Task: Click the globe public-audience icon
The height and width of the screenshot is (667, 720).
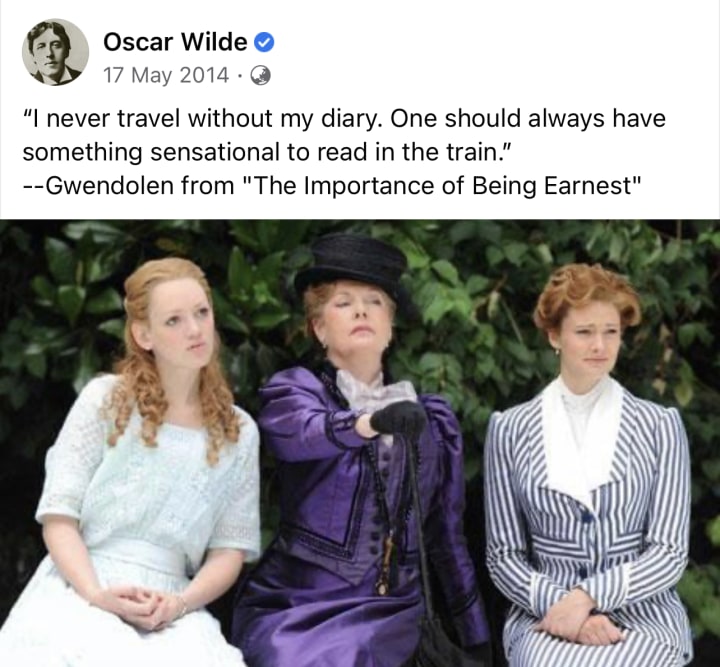Action: [260, 75]
